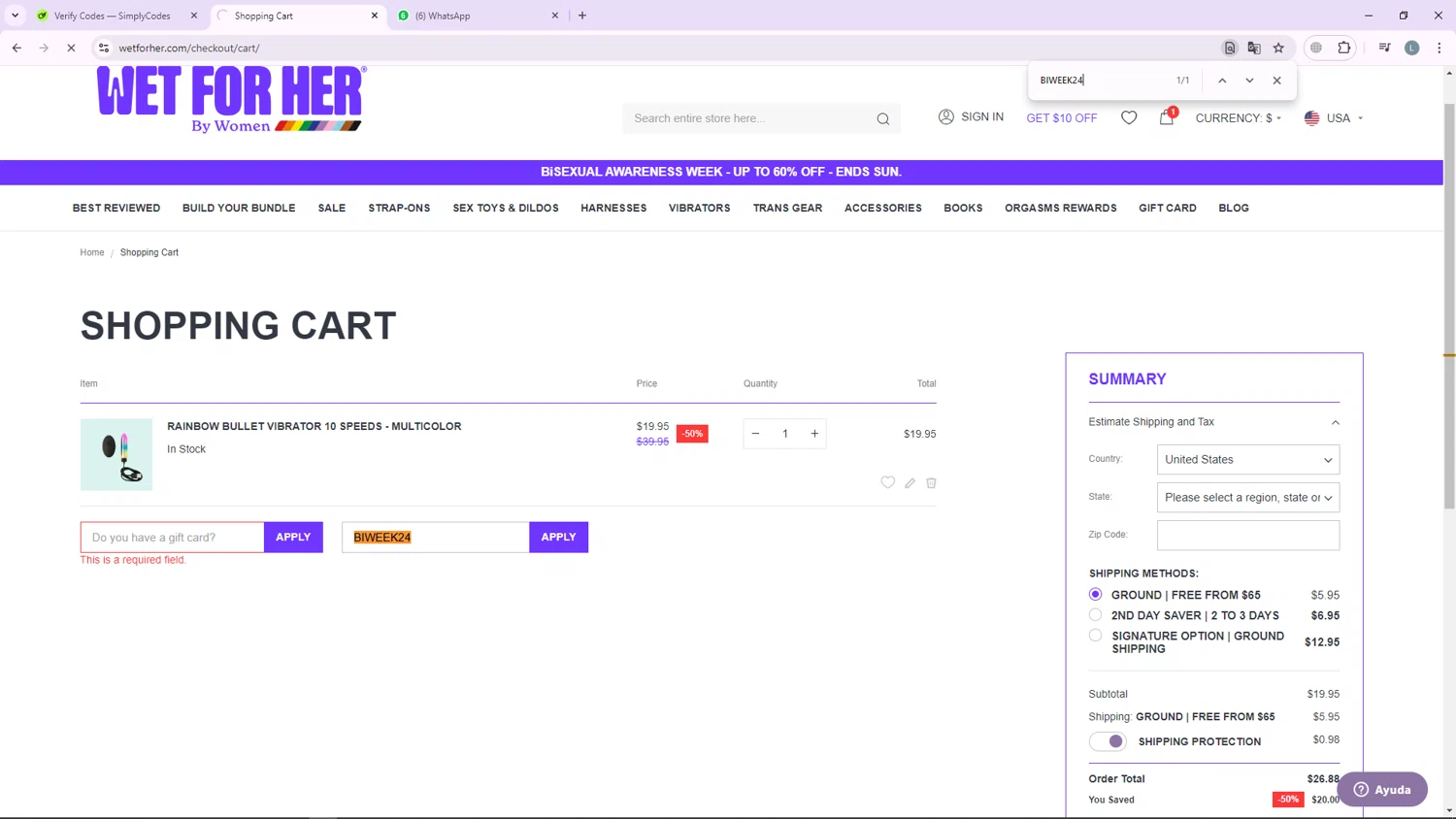The height and width of the screenshot is (819, 1456).
Task: Click Get $10 Off link
Action: tap(1062, 118)
